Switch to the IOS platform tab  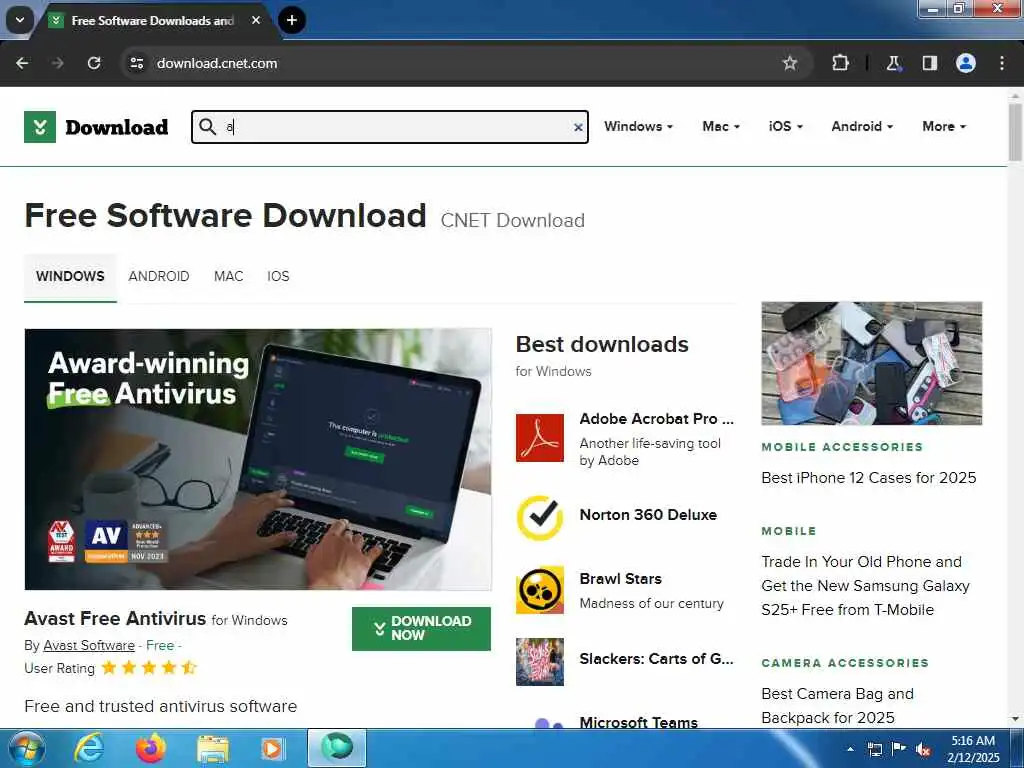tap(278, 276)
